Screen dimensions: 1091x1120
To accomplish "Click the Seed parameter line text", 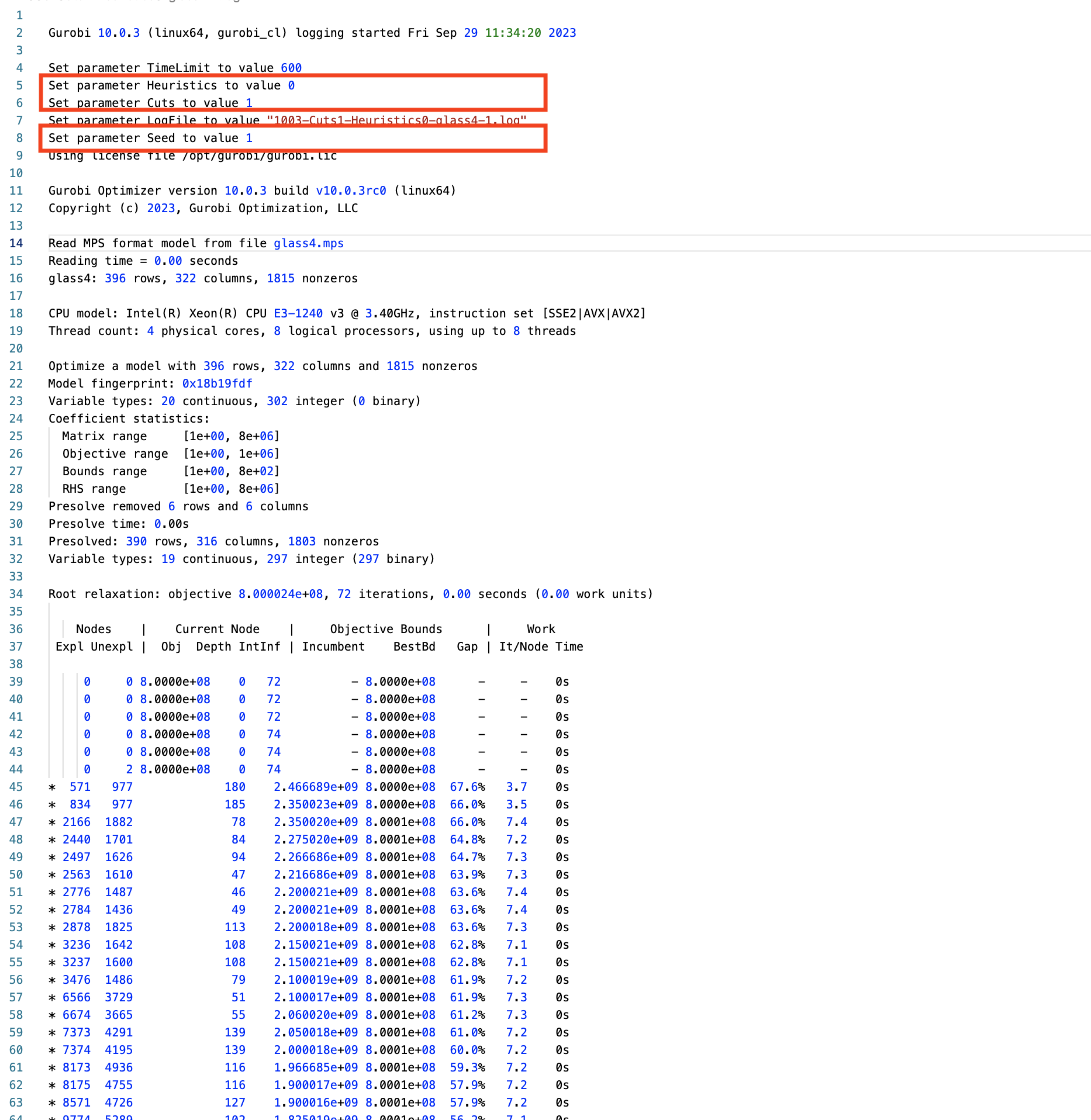I will coord(150,138).
